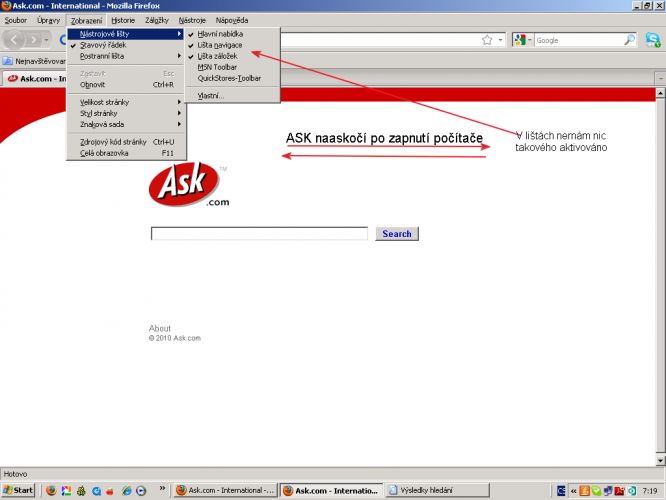Expand the Styl stránky submenu
Viewport: 666px width, 500px height.
[x=126, y=113]
